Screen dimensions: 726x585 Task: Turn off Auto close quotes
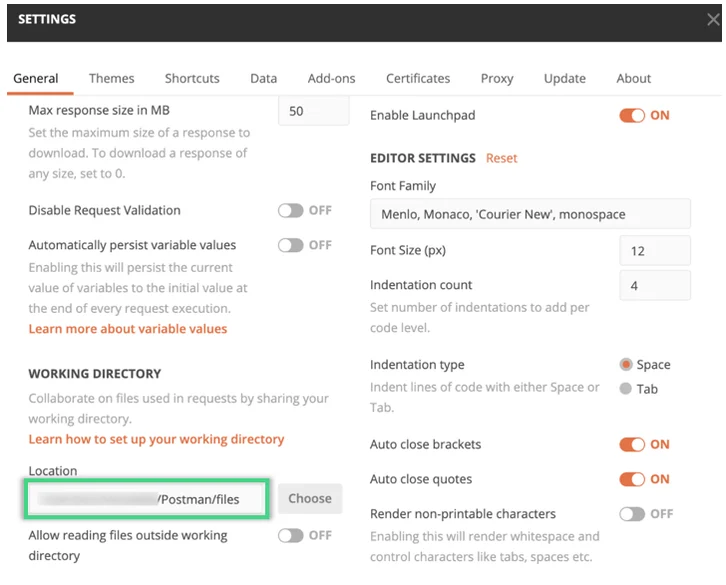pos(632,479)
